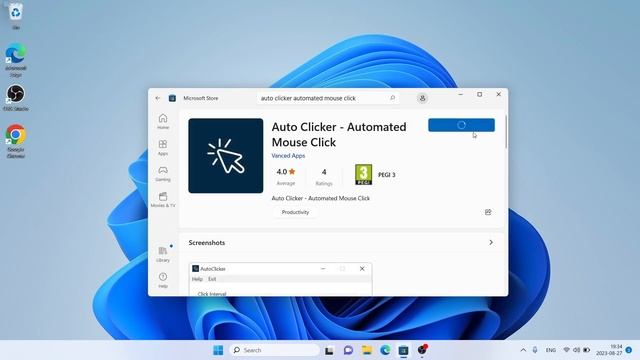
Task: Open Gaming section in Store sidebar
Action: pos(163,173)
